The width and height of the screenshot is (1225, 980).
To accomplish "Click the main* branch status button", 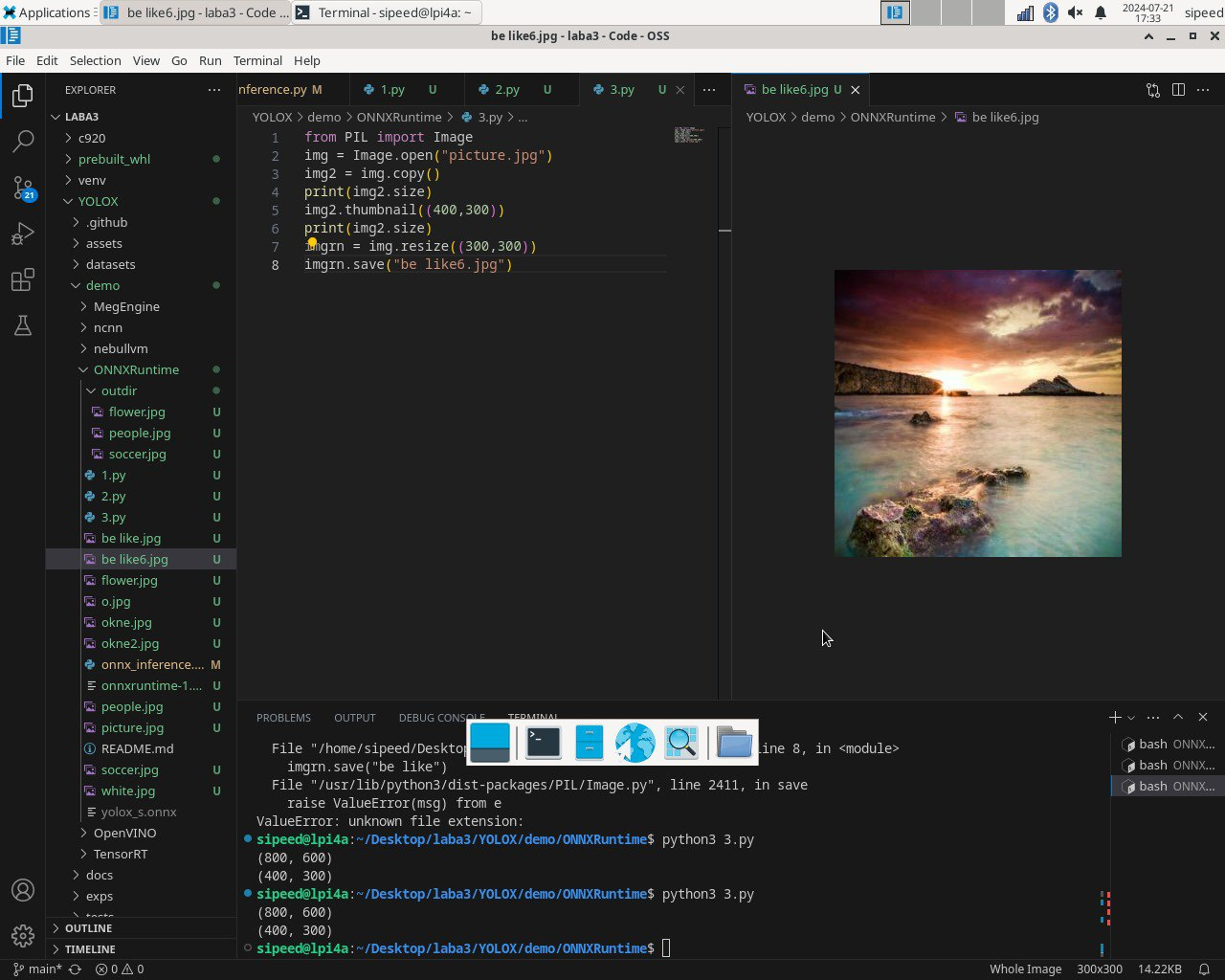I will 37,969.
